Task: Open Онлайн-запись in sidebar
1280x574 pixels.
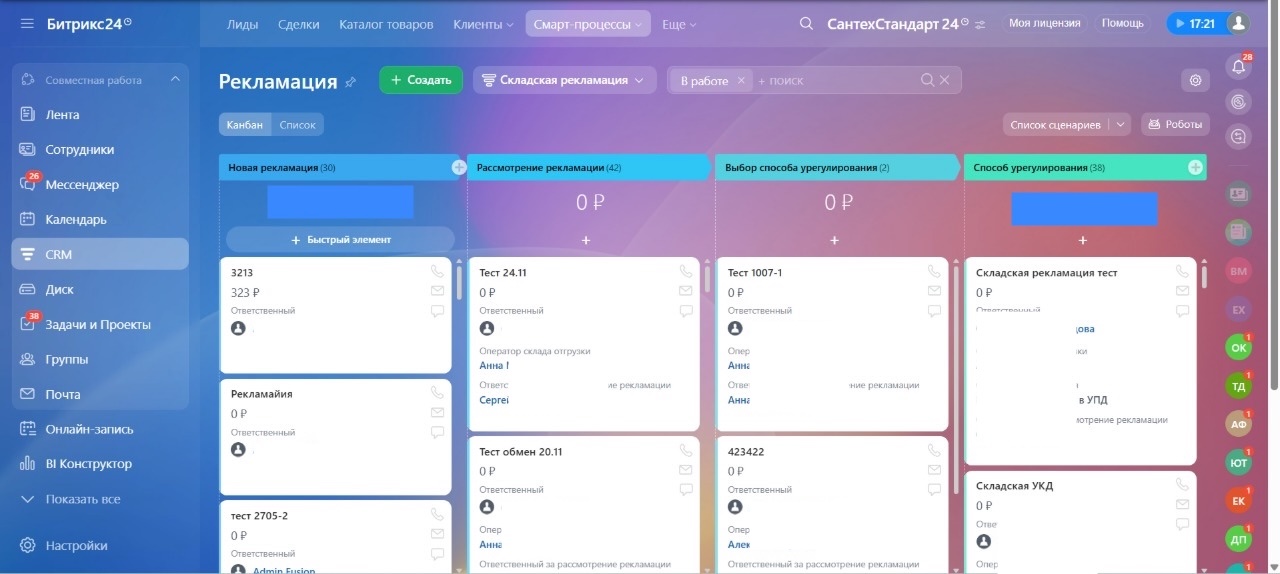Action: coord(100,429)
